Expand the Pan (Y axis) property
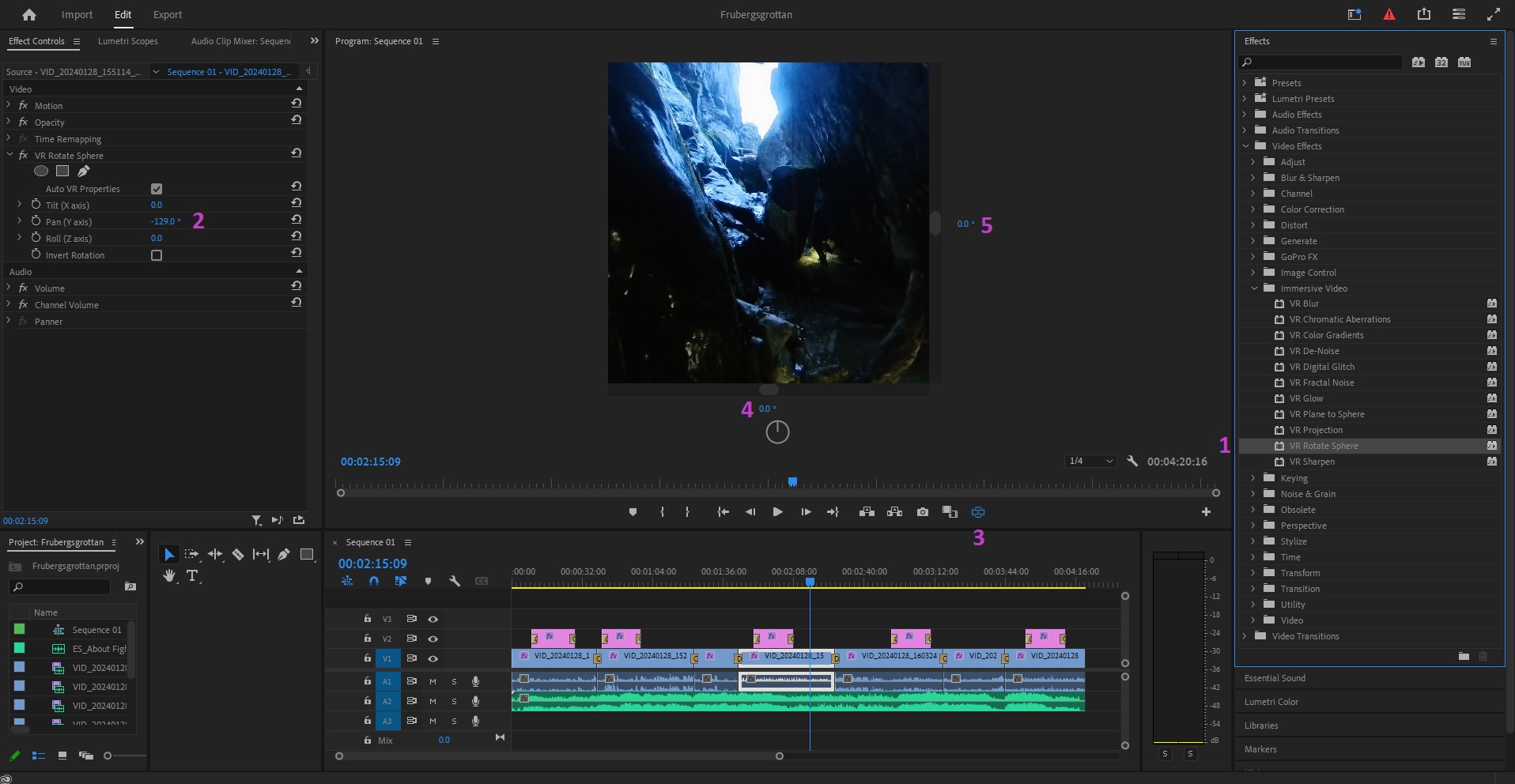 click(20, 221)
